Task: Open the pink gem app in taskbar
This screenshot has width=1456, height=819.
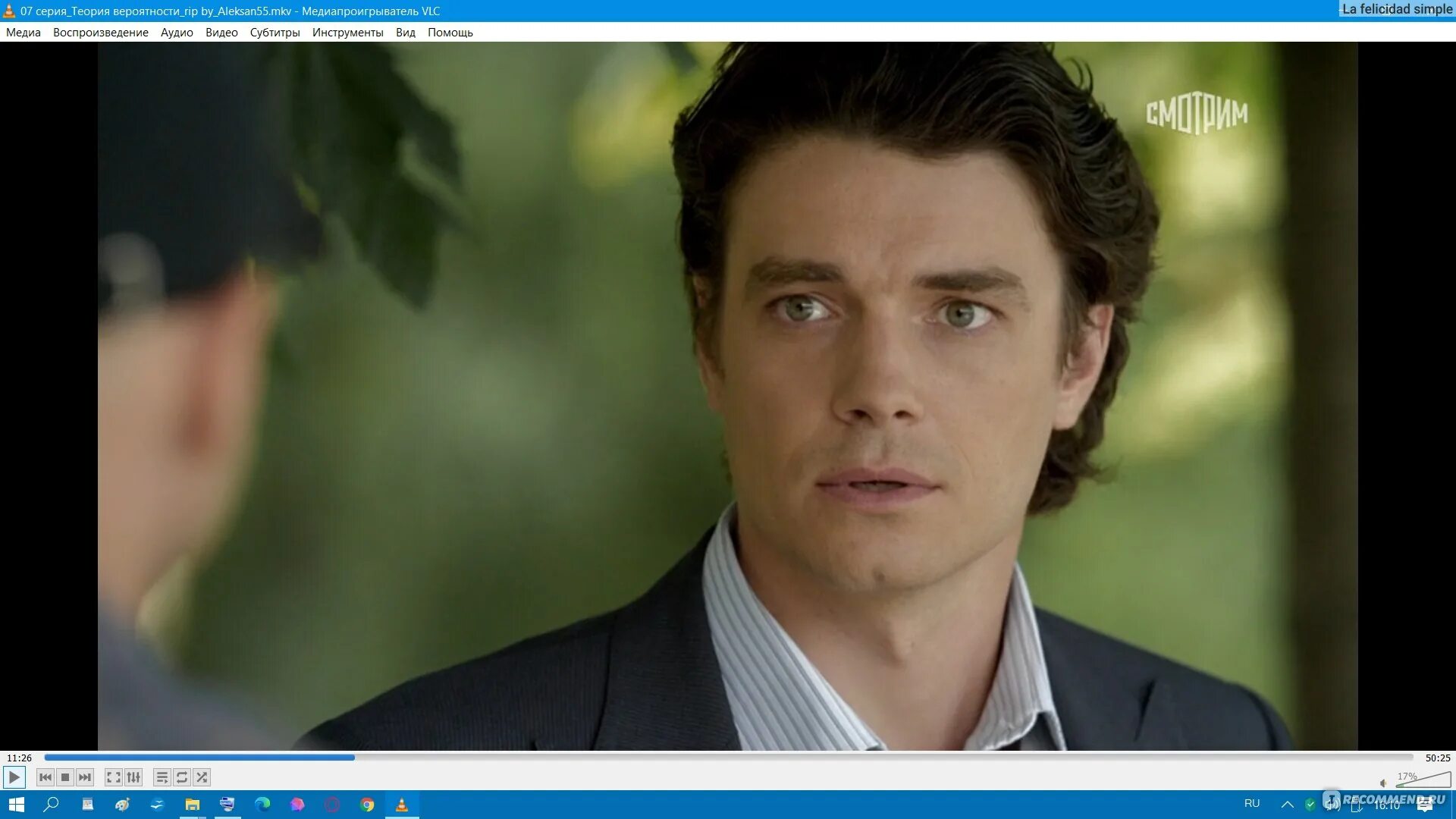Action: pyautogui.click(x=297, y=805)
